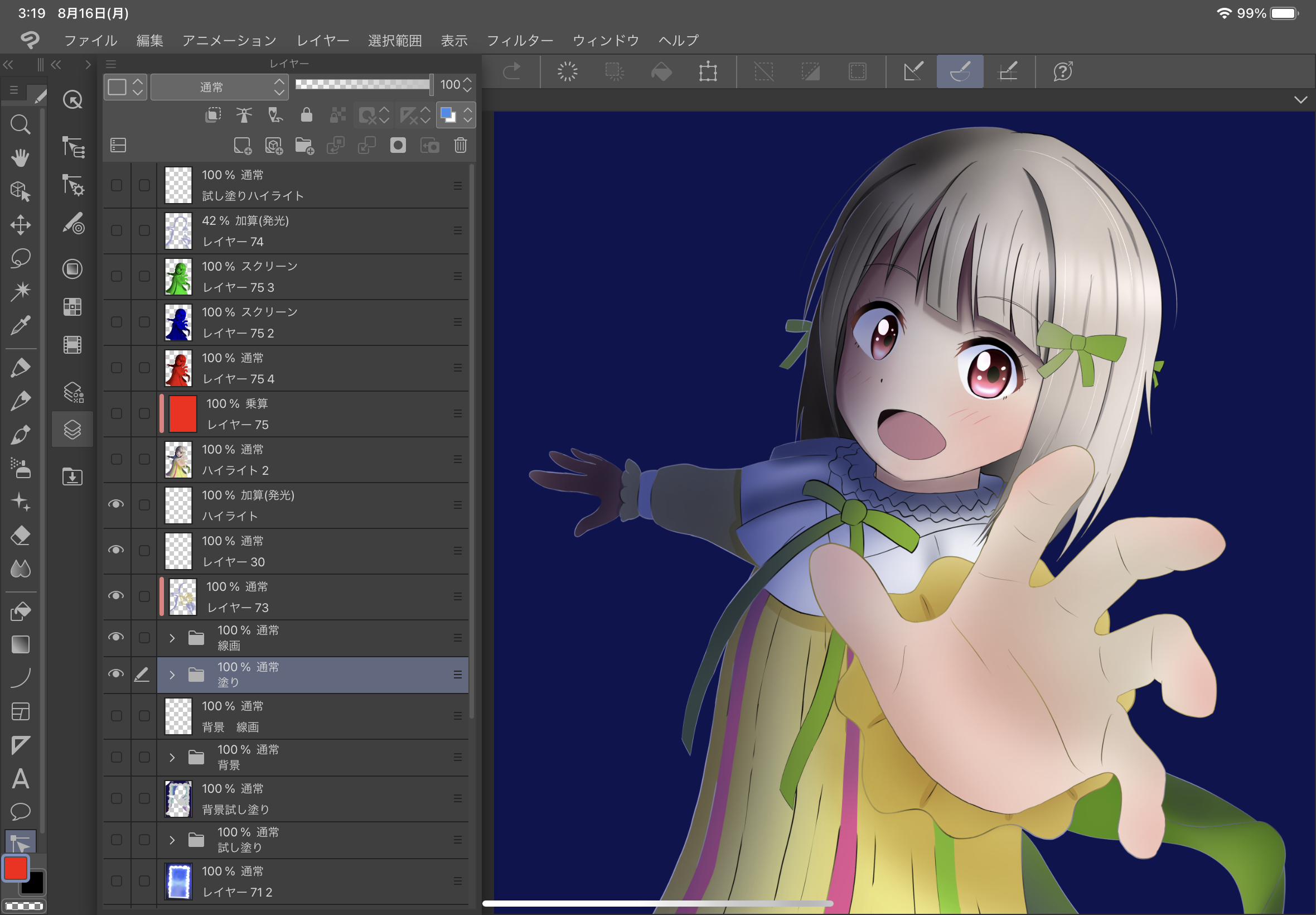Open the ファイル menu
Image resolution: width=1316 pixels, height=915 pixels.
pyautogui.click(x=90, y=40)
